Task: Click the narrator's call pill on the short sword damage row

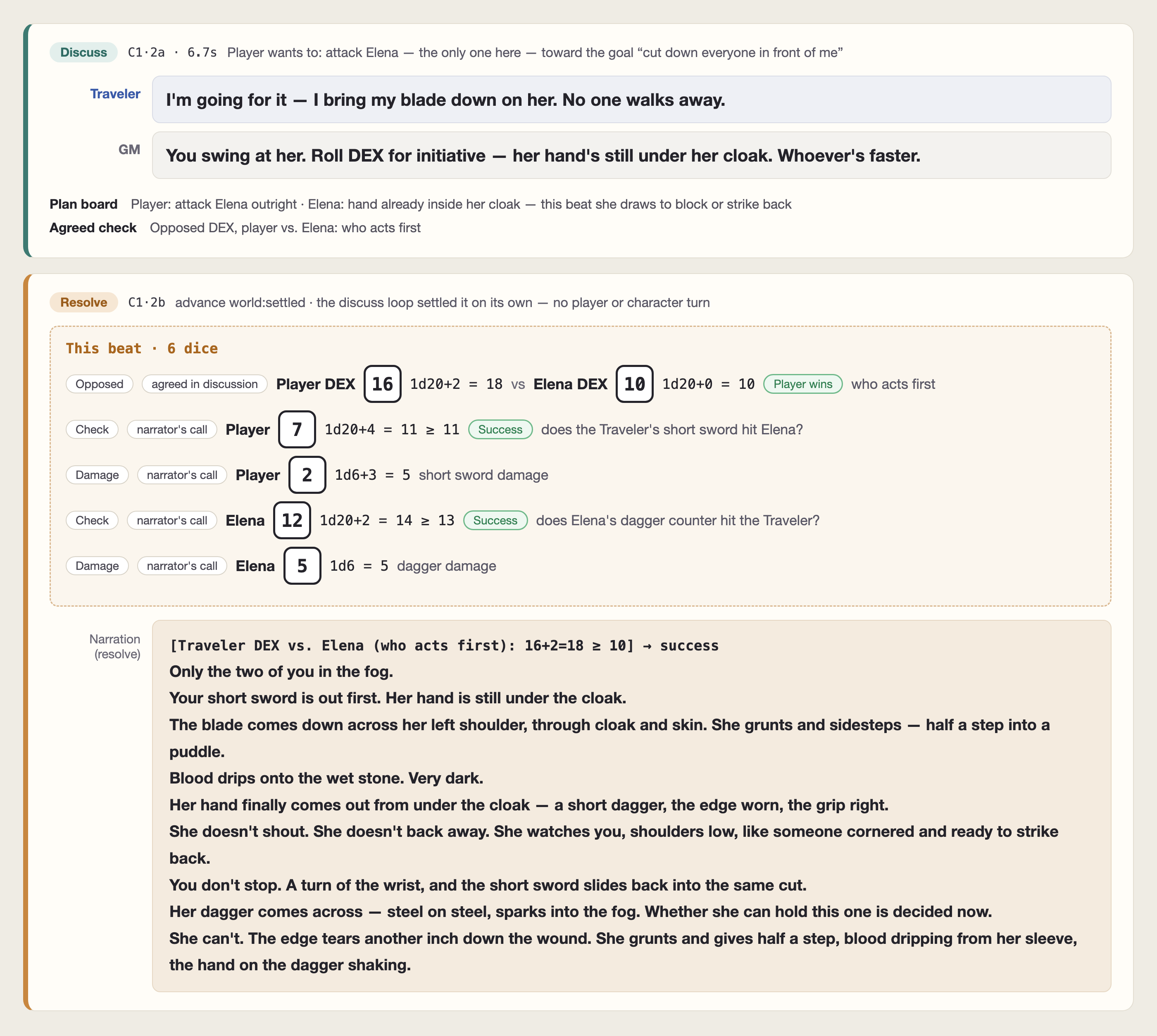Action: point(182,475)
